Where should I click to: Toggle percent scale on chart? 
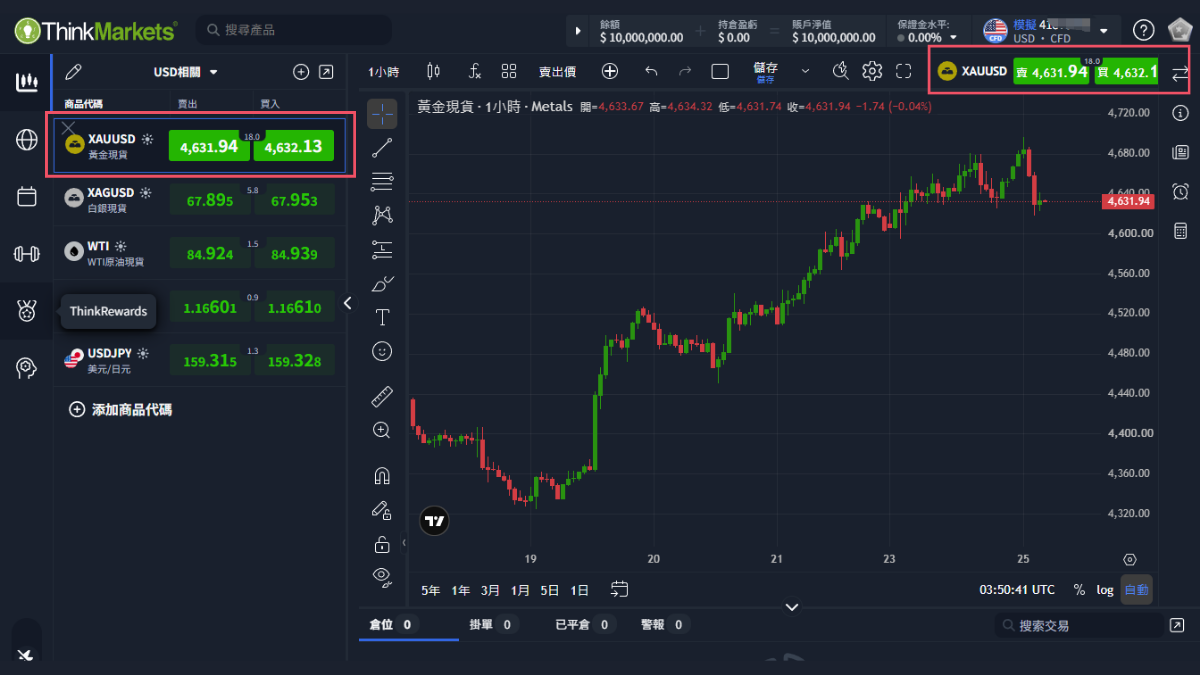[1079, 590]
